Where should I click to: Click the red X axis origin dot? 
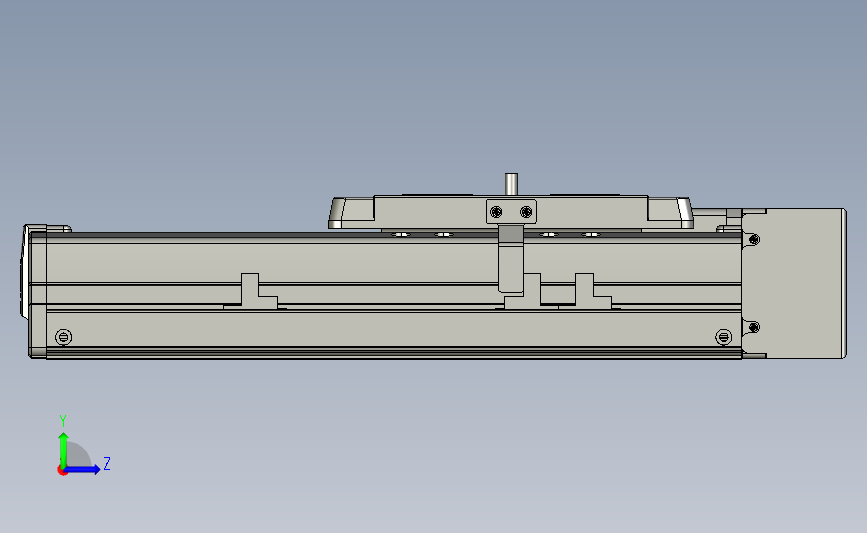tap(62, 471)
